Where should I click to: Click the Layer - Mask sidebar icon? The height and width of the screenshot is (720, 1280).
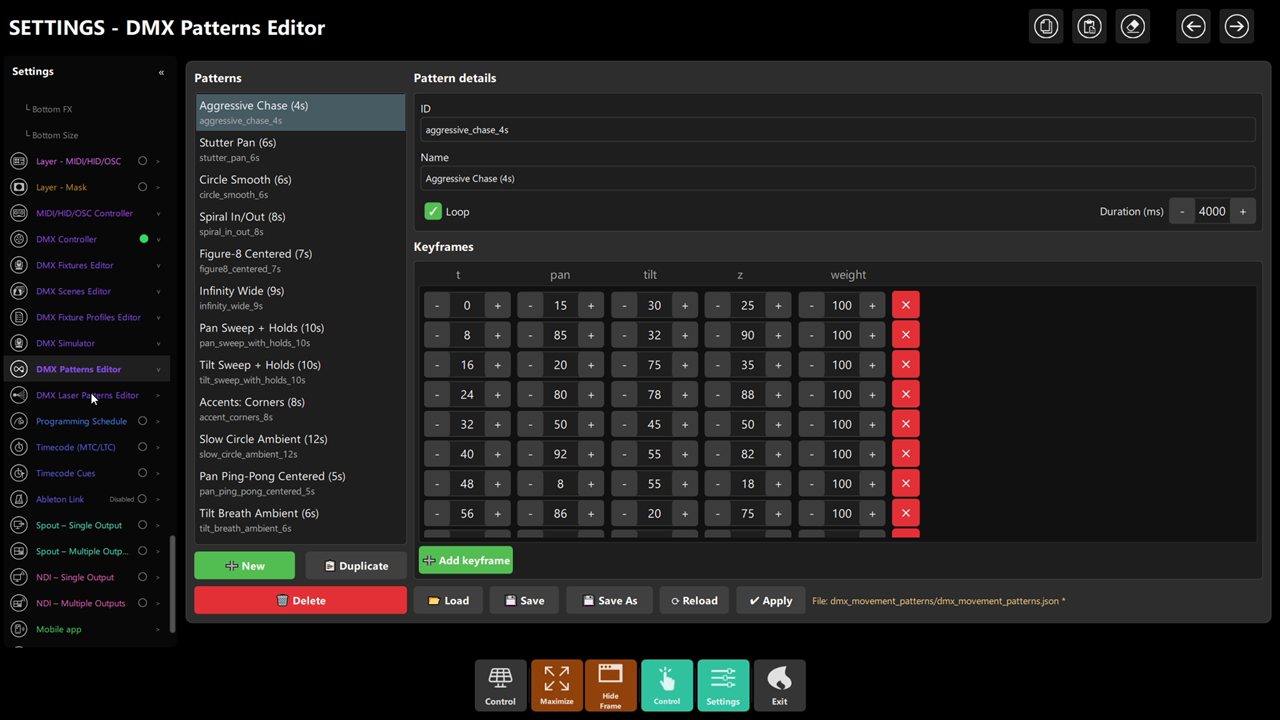(x=18, y=187)
